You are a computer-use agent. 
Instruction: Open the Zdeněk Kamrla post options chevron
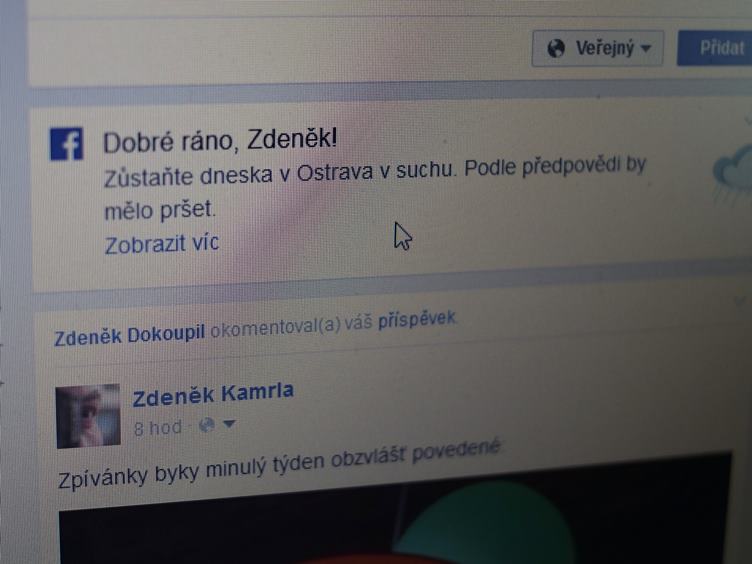point(740,301)
